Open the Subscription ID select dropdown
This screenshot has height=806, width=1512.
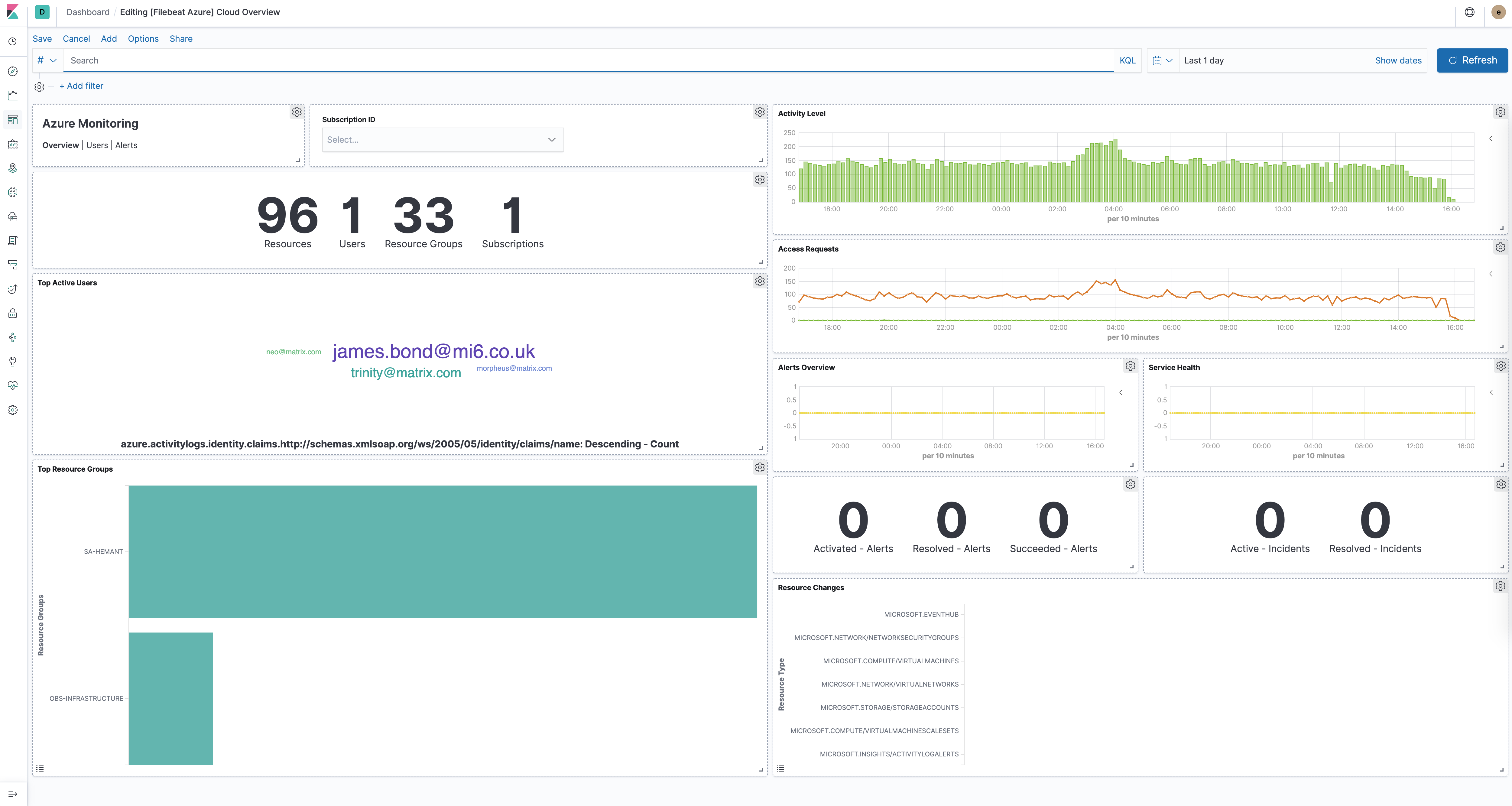tap(442, 140)
